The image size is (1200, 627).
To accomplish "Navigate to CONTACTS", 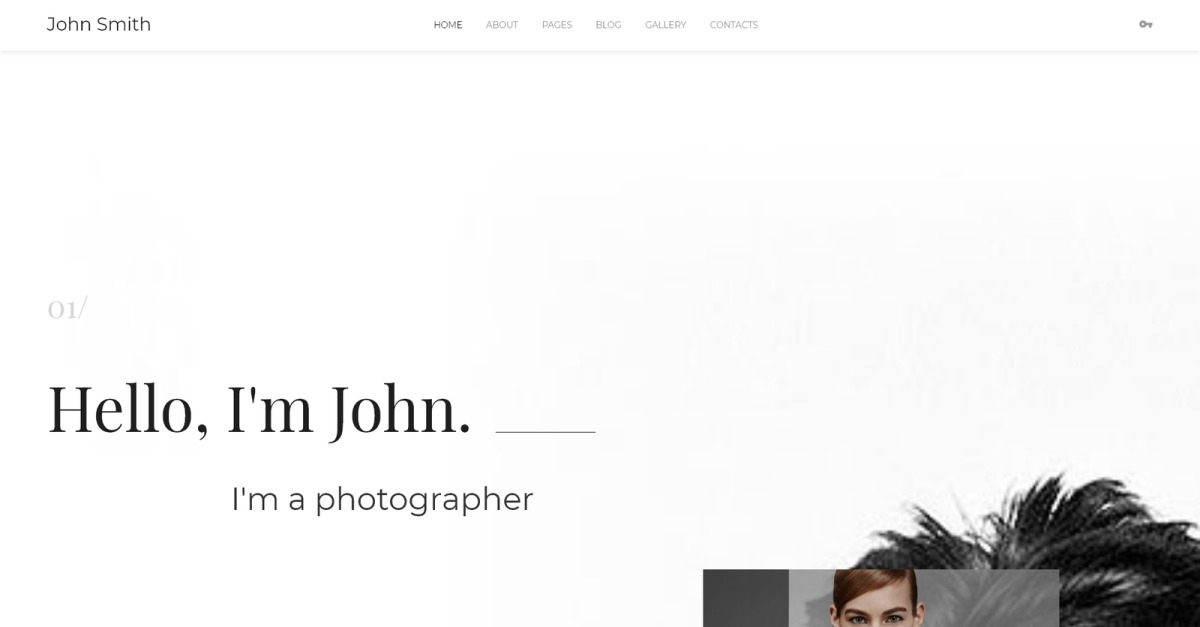I will click(x=734, y=25).
